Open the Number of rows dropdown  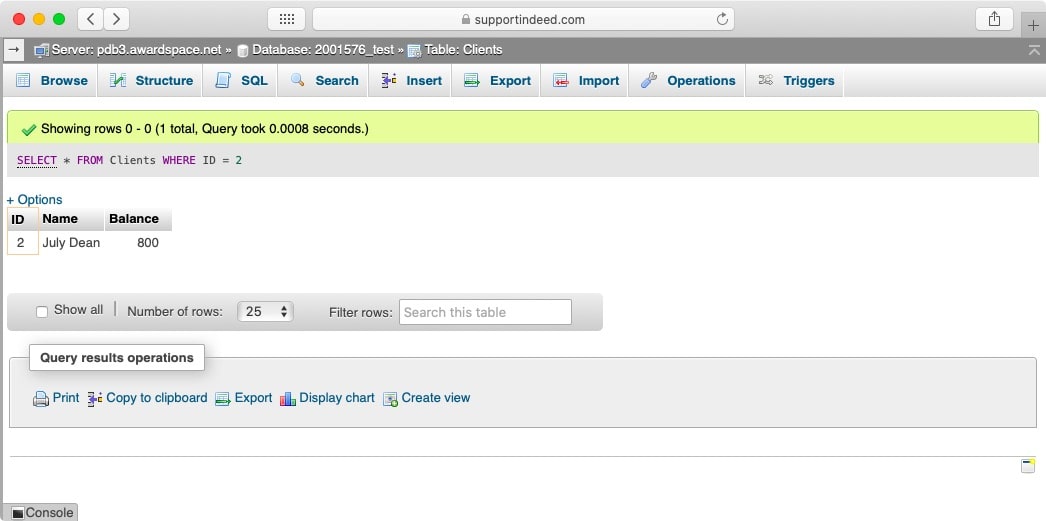click(x=265, y=312)
